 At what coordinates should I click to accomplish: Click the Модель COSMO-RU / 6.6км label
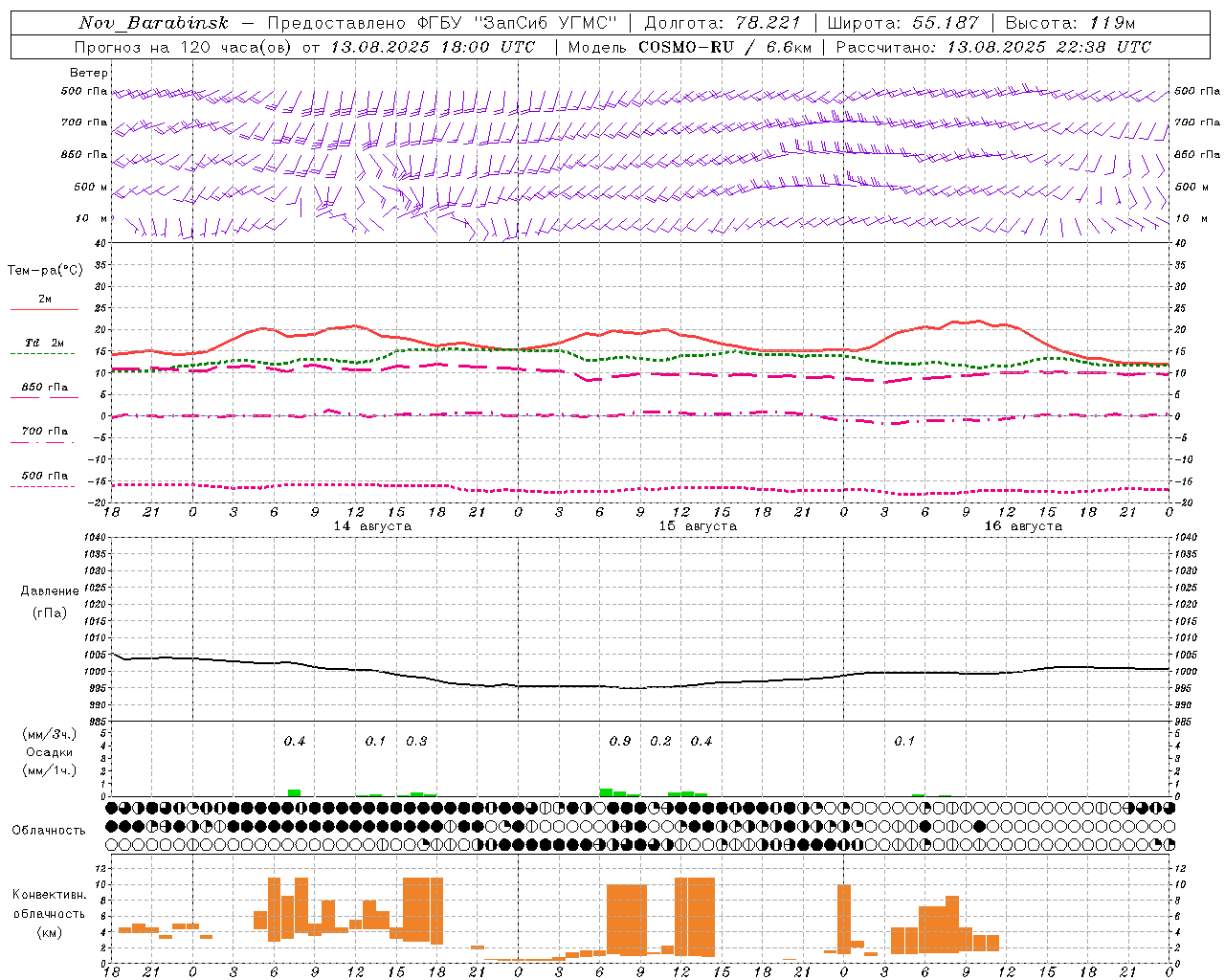(x=689, y=47)
